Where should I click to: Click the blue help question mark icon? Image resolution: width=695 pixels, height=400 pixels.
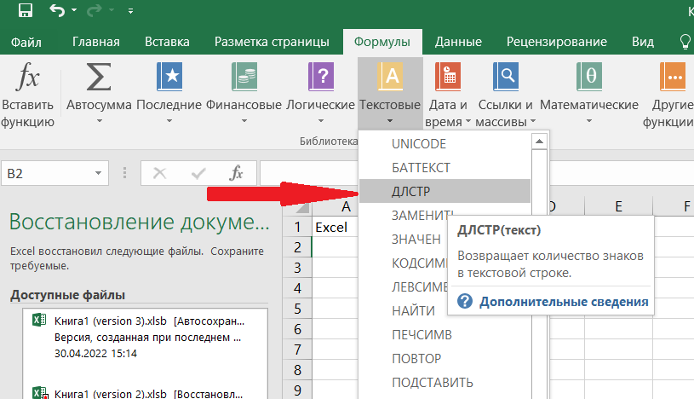(x=465, y=302)
